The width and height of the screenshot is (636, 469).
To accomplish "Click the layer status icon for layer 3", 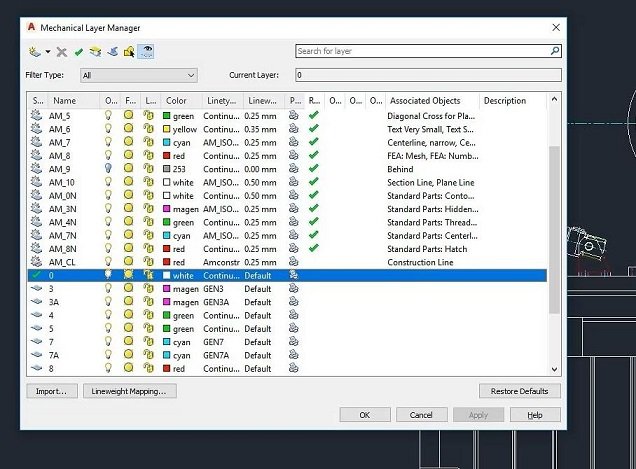I will pyautogui.click(x=37, y=288).
